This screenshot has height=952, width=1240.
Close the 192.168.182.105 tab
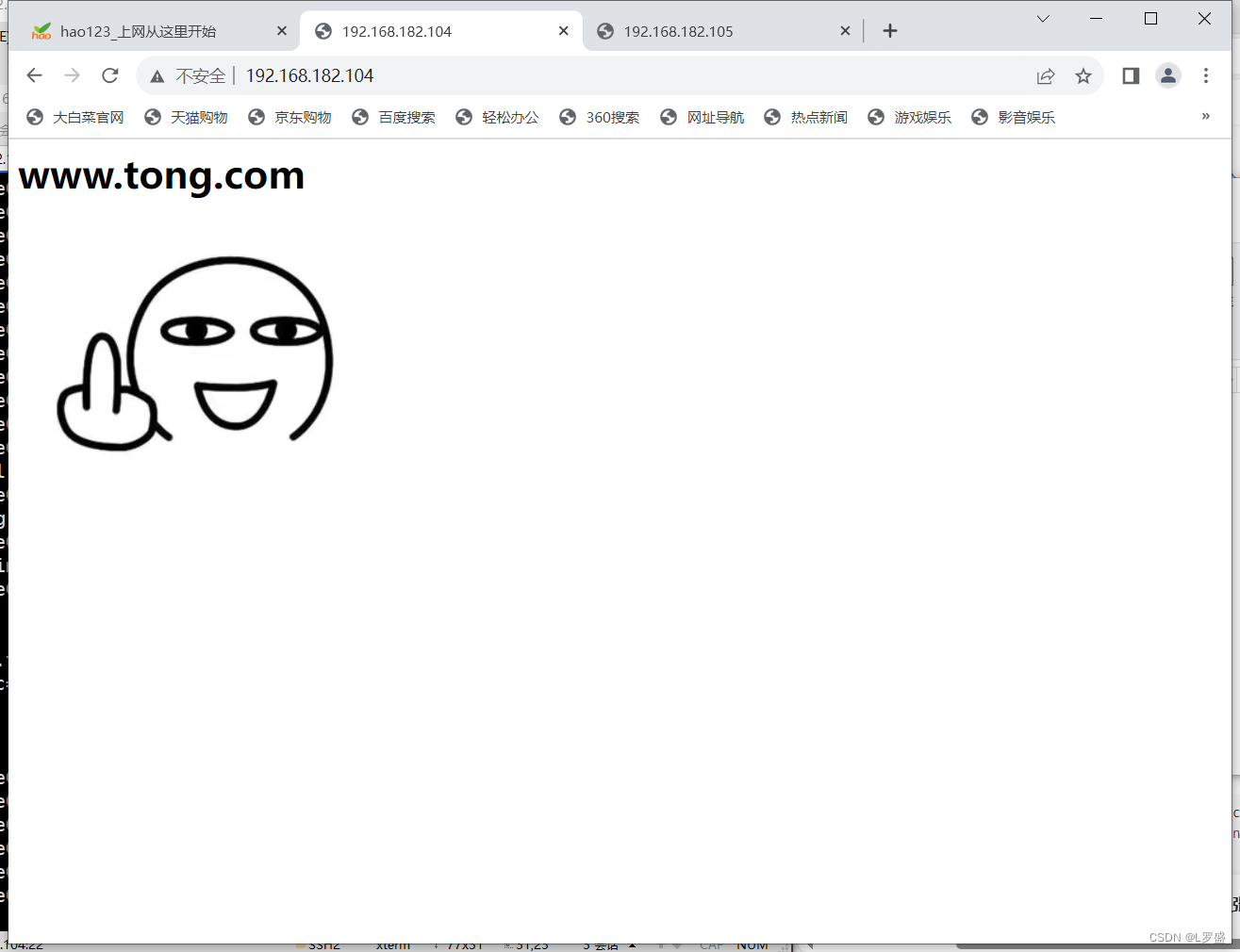845,31
